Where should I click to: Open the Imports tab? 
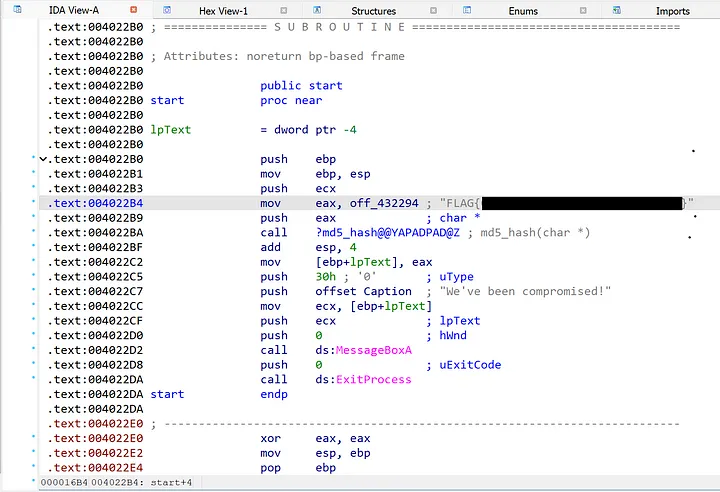(x=673, y=11)
